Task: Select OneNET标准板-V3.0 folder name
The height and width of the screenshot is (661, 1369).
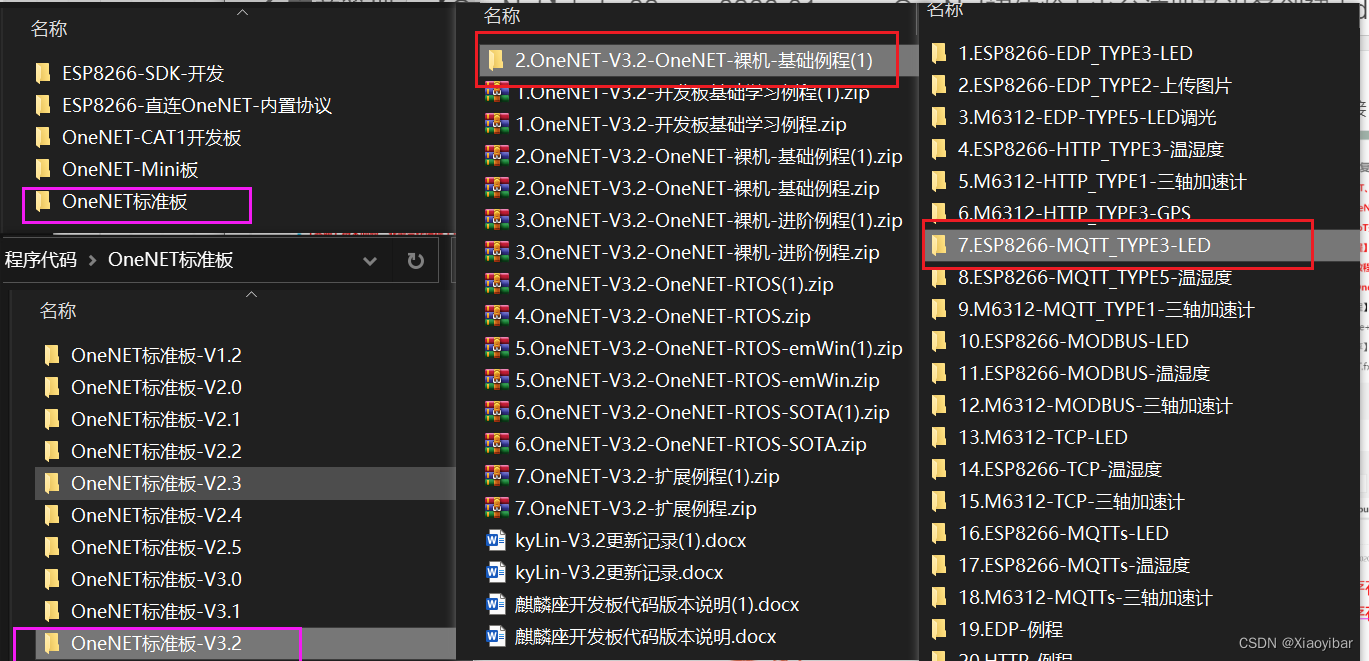Action: (x=156, y=579)
